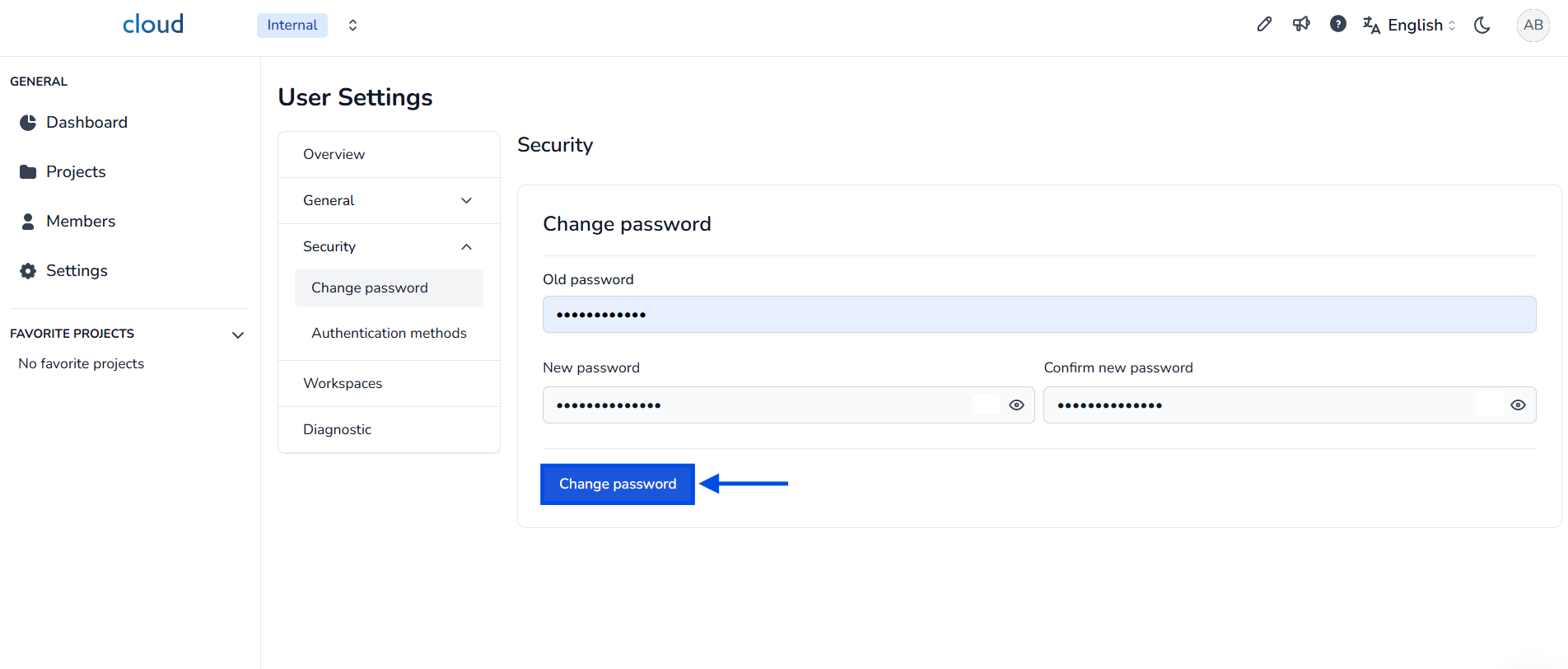Open the megaphone announcements icon
Image resolution: width=1568 pixels, height=669 pixels.
click(x=1301, y=25)
